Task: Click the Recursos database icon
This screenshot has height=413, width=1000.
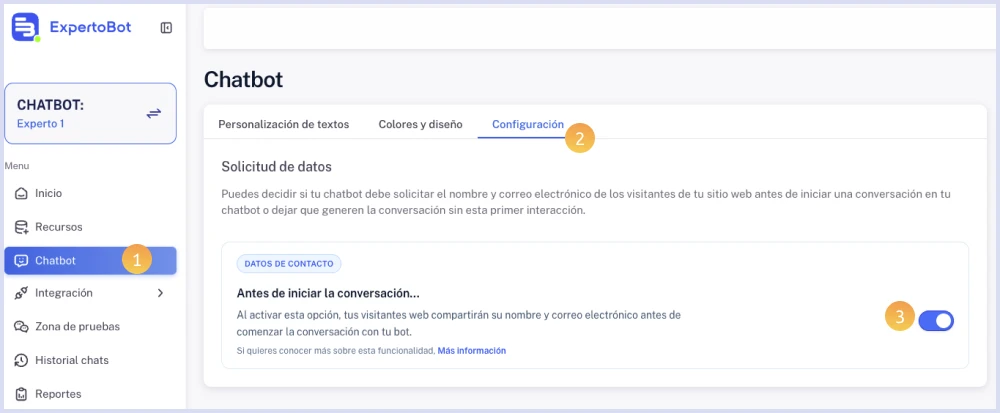Action: [x=21, y=227]
